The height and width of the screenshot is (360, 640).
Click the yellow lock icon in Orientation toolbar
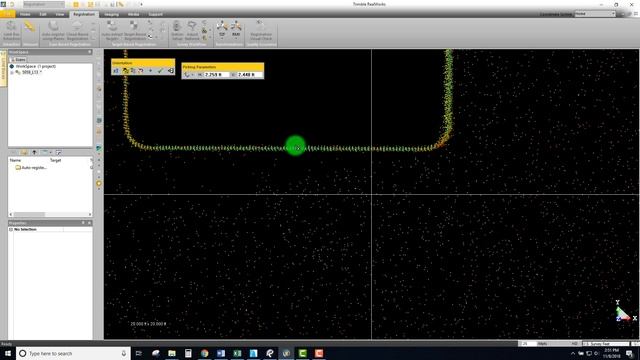point(125,71)
